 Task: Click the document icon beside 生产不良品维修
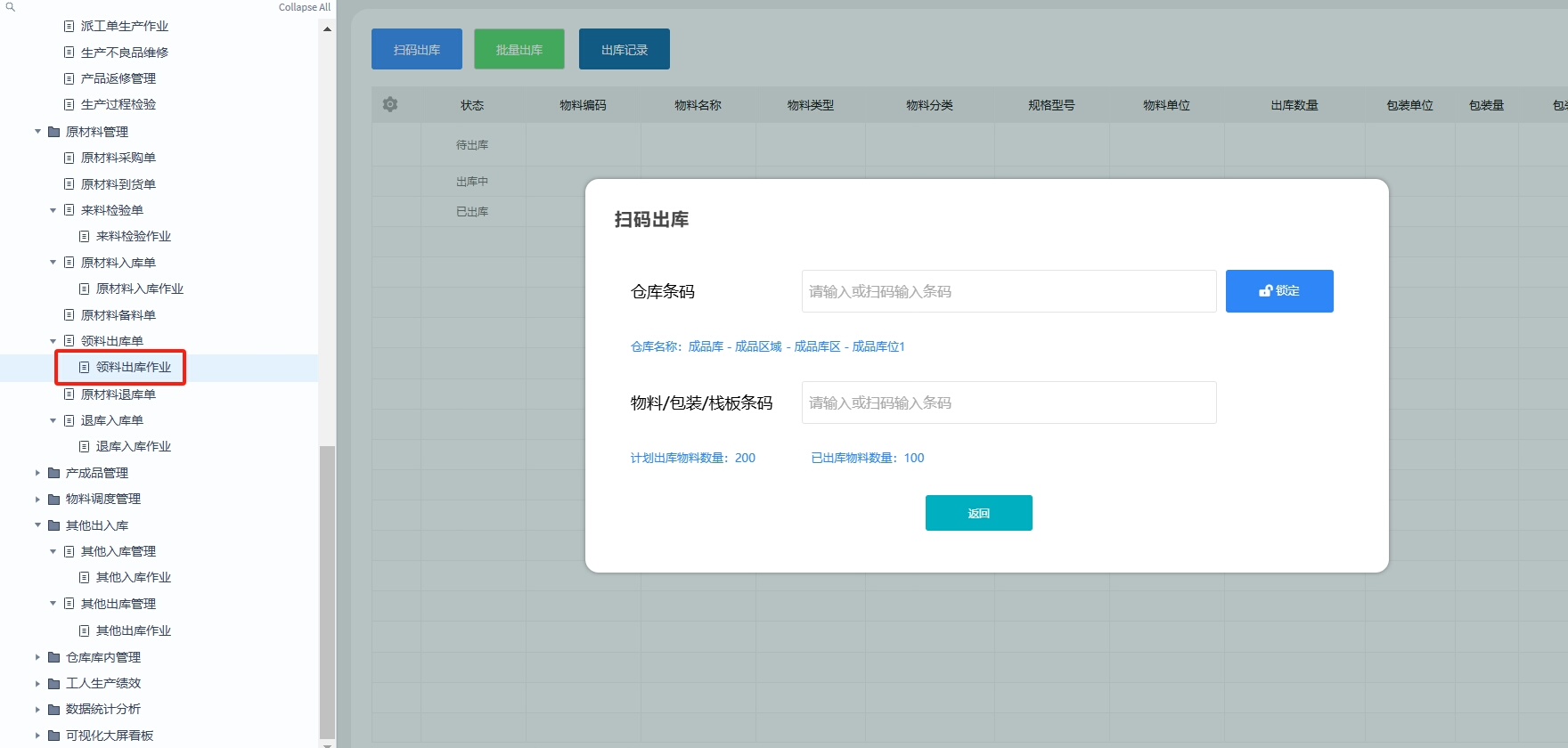tap(69, 53)
